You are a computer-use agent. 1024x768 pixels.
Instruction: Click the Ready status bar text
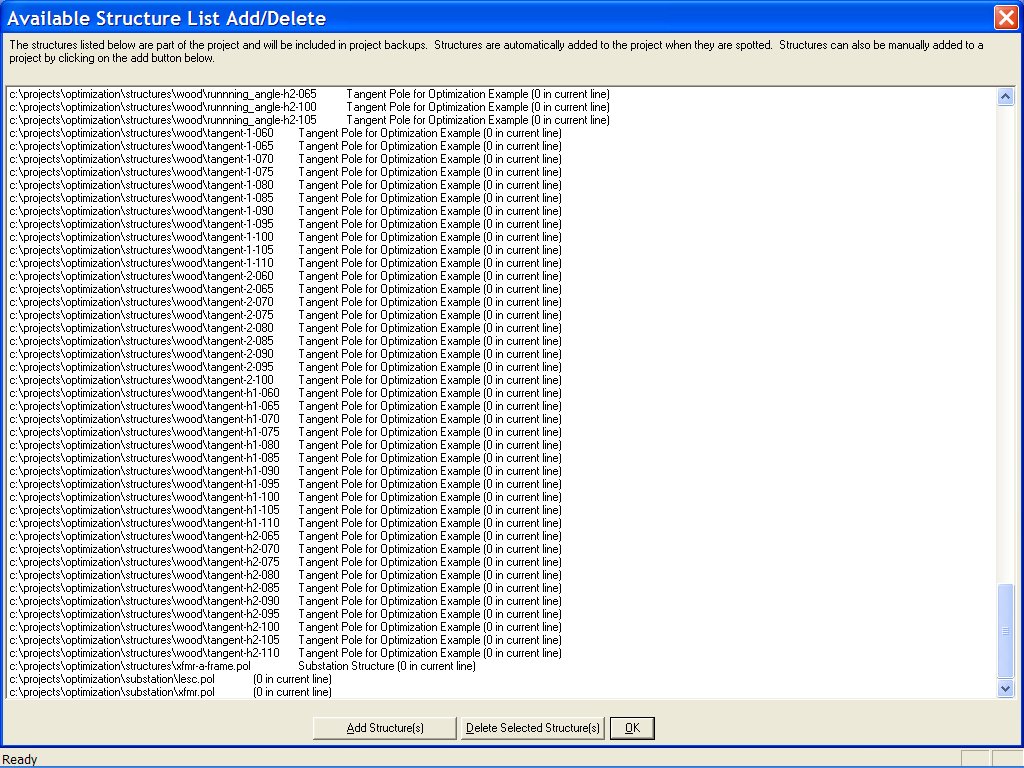click(x=19, y=759)
